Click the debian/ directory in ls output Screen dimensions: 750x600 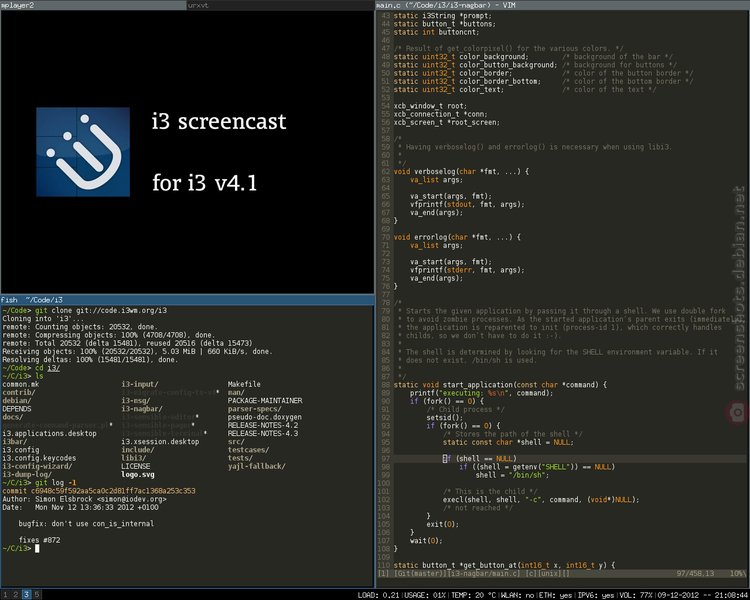tap(17, 400)
